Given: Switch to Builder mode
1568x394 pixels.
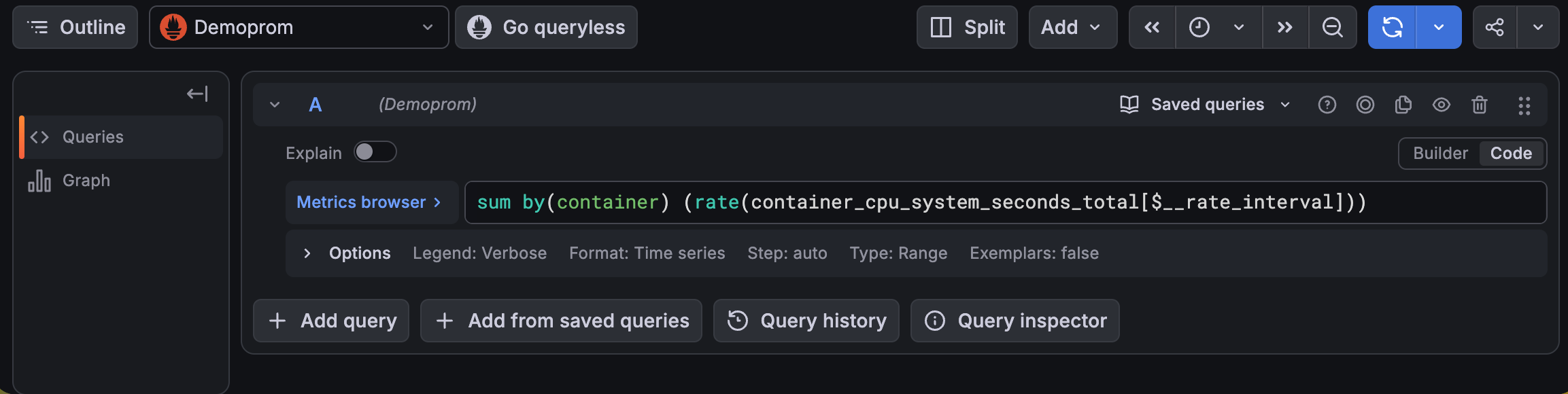Looking at the screenshot, I should [1440, 154].
